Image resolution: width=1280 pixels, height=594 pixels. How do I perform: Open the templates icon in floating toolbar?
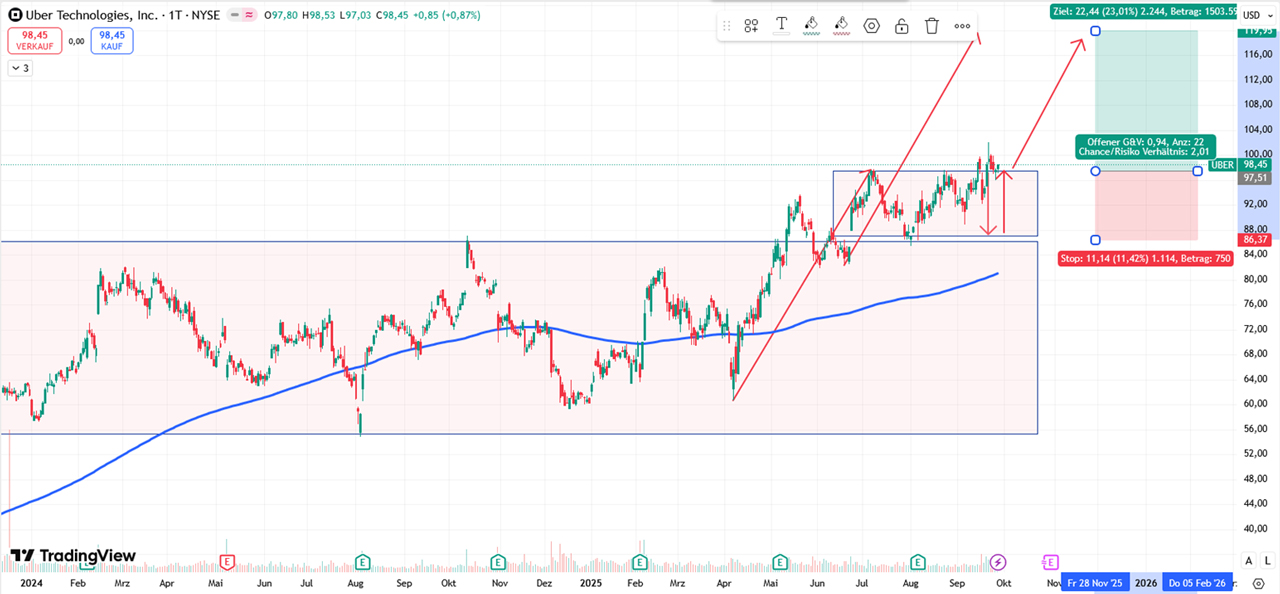(x=751, y=26)
